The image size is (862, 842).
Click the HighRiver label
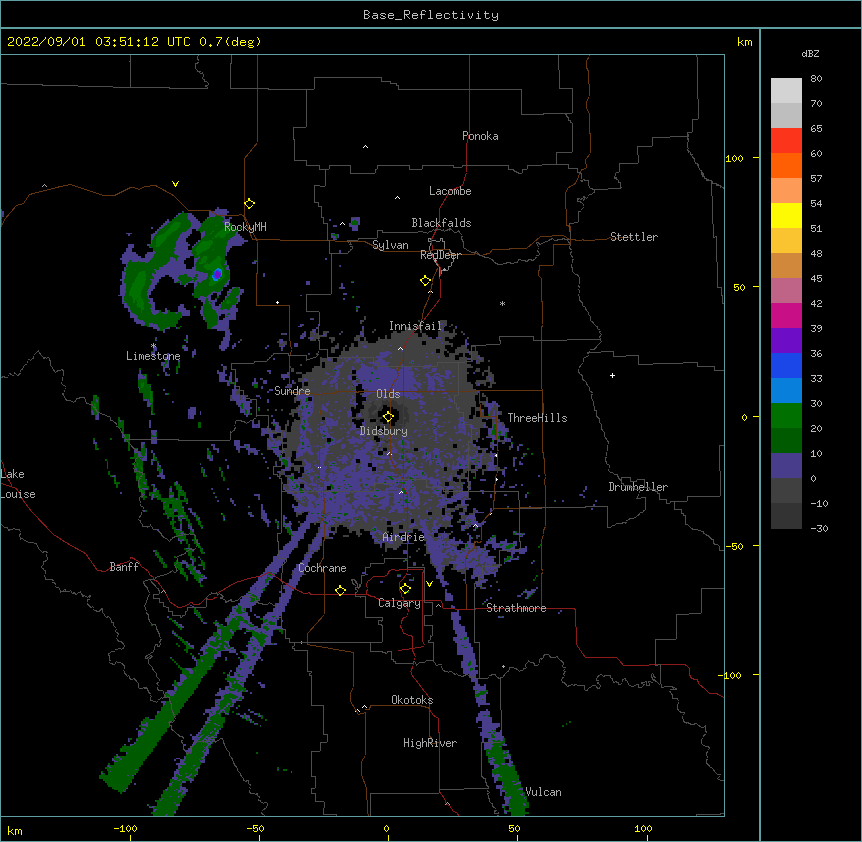click(x=430, y=743)
